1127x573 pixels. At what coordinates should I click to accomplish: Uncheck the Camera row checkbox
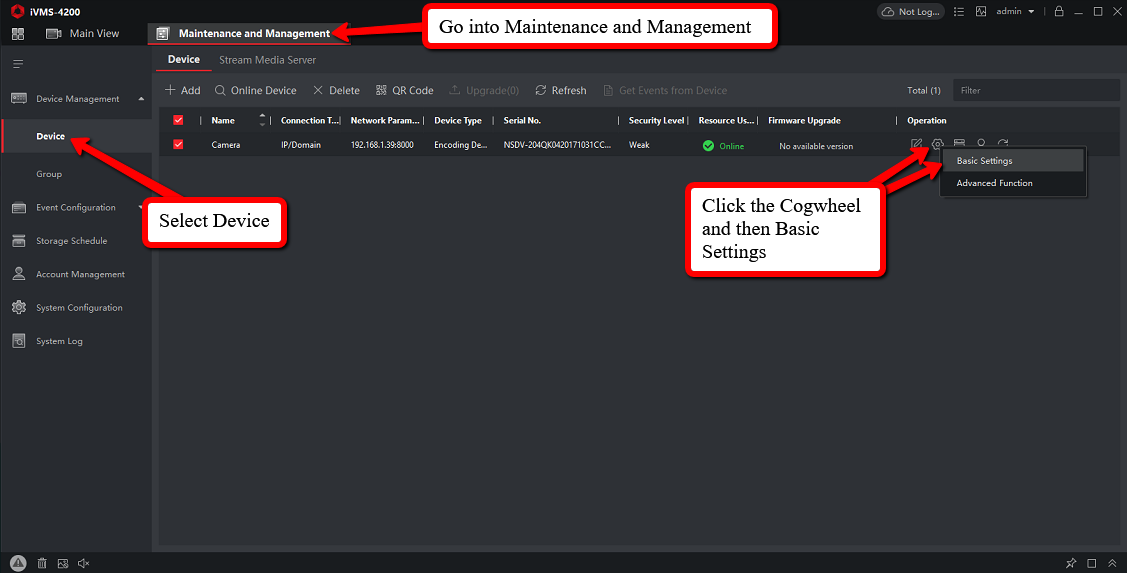coord(179,145)
